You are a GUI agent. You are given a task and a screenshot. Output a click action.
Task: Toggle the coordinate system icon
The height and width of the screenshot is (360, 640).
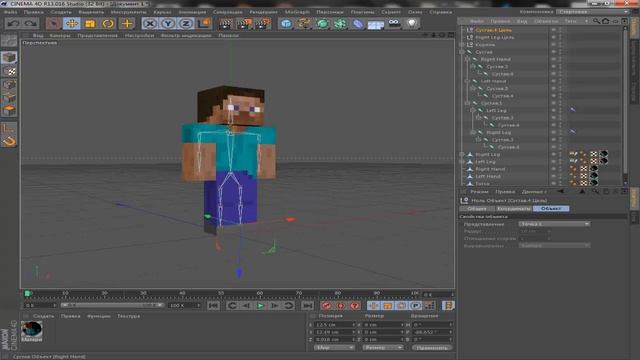coord(204,24)
